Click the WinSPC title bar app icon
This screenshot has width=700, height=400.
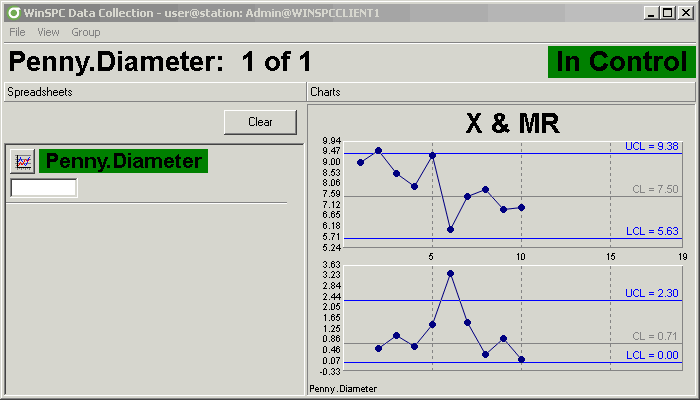tap(14, 13)
